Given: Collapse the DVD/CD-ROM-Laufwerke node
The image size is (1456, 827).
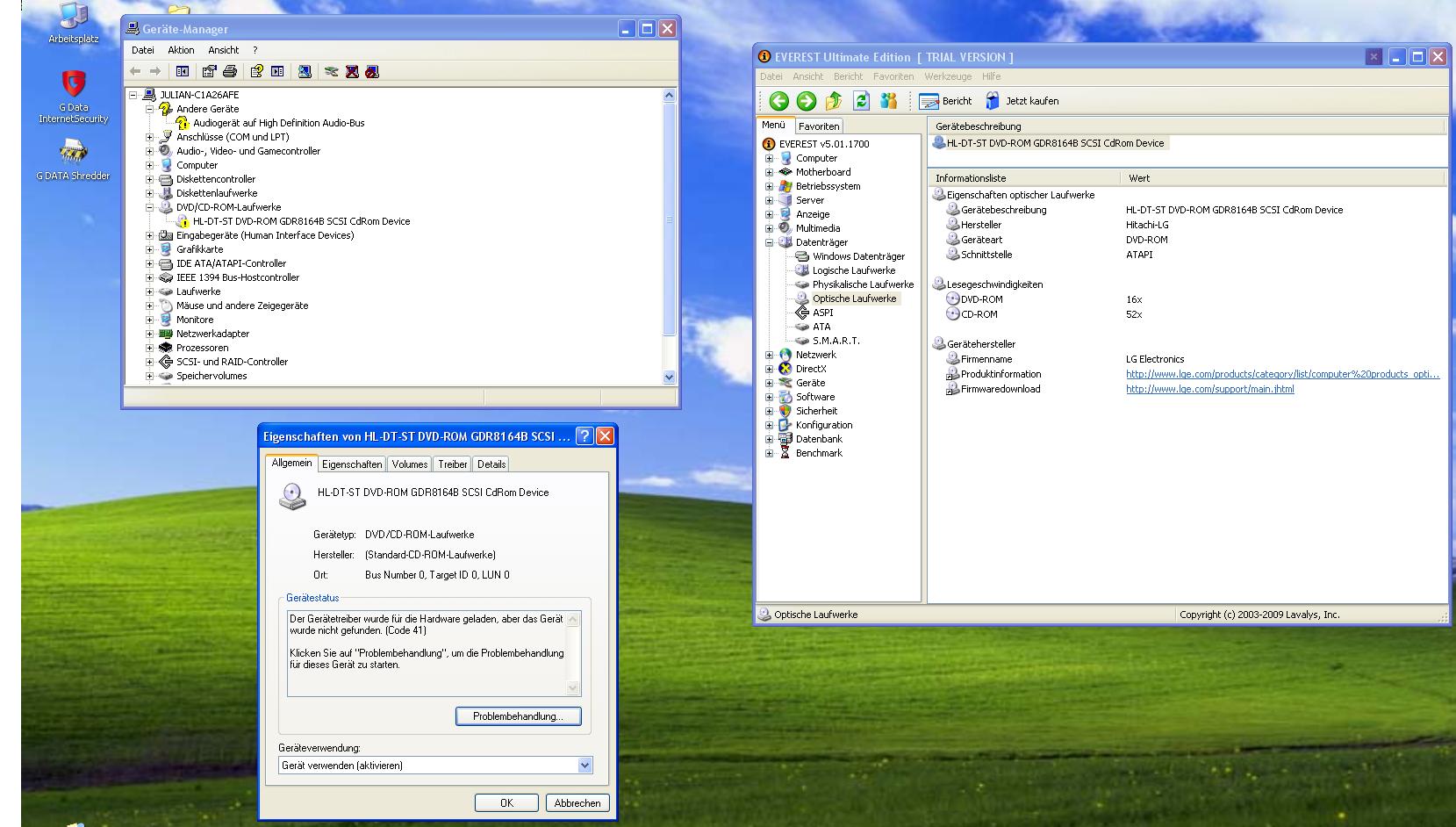Looking at the screenshot, I should (149, 207).
